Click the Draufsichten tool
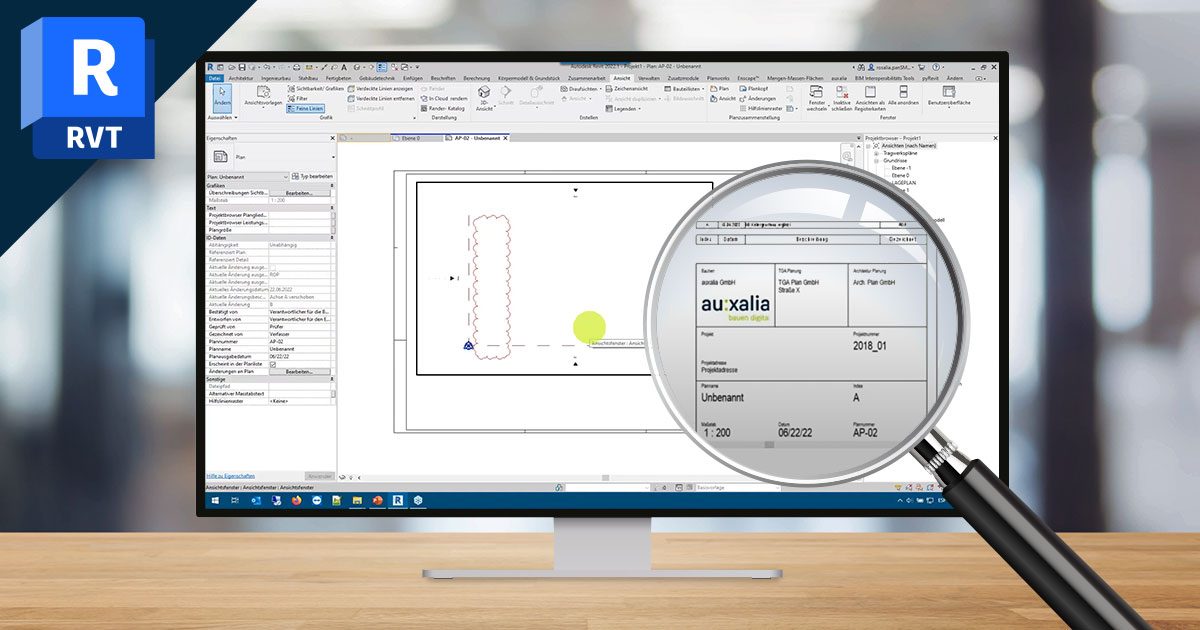 581,89
